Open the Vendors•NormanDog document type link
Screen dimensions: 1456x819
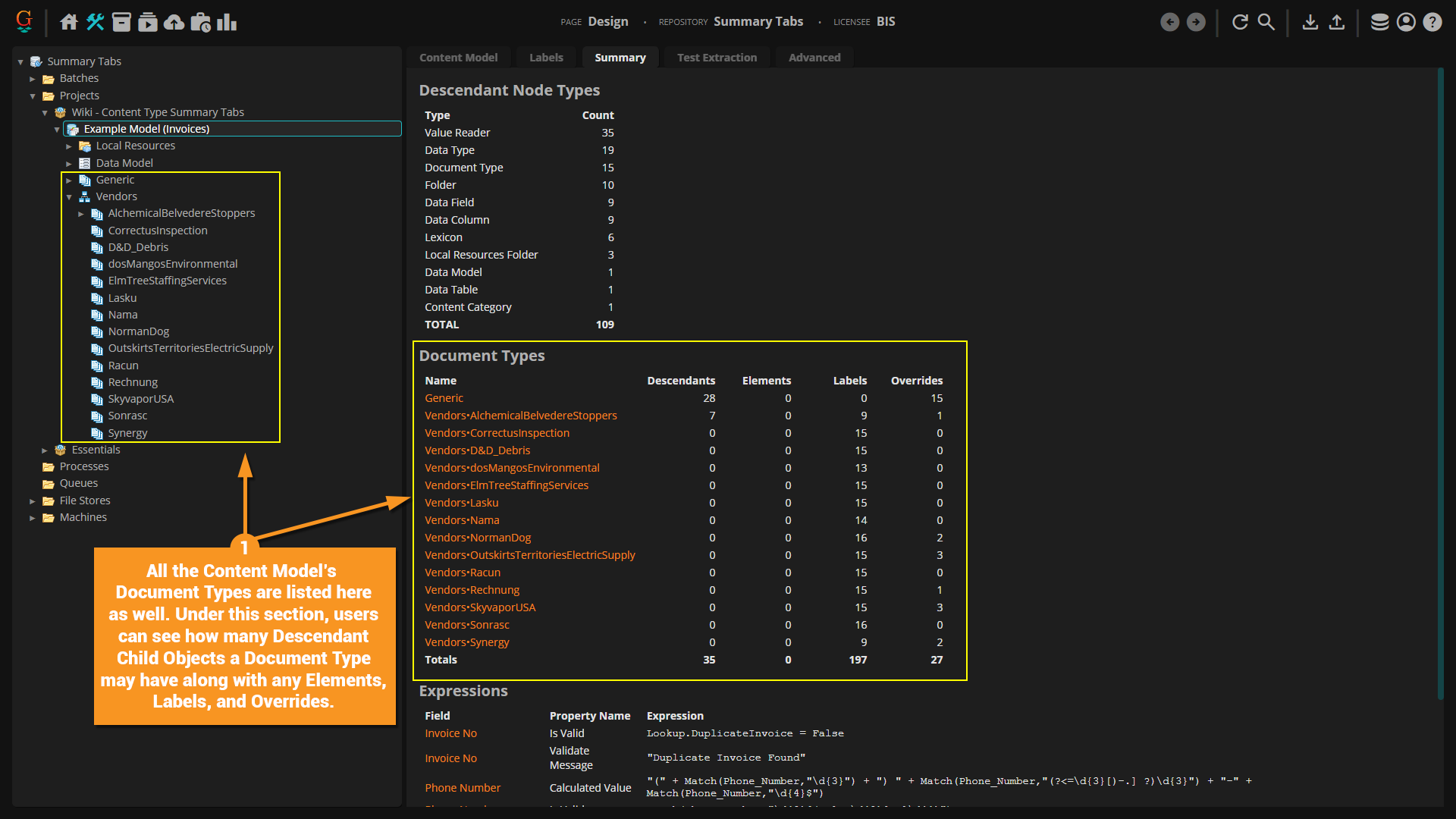tap(478, 538)
